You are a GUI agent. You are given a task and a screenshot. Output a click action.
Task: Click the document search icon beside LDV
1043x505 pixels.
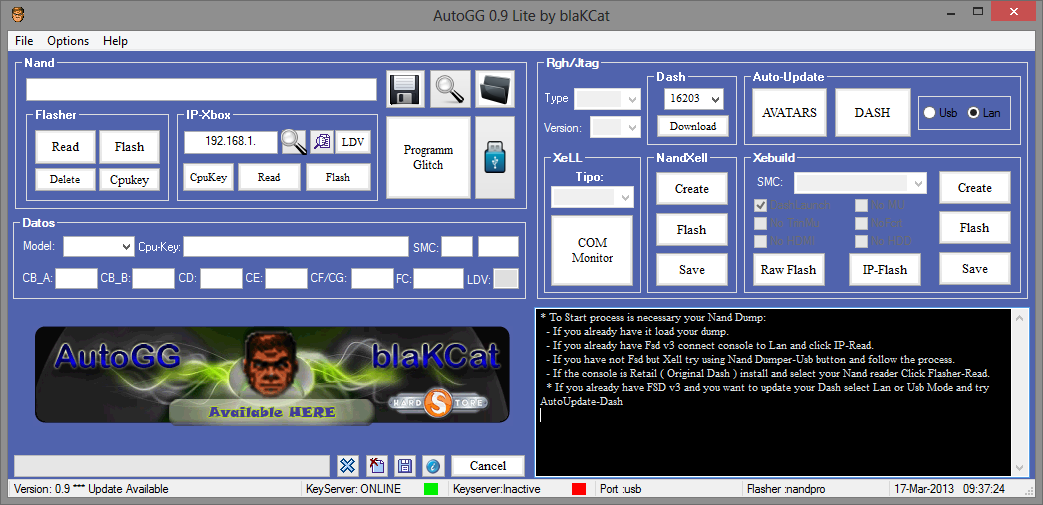click(322, 142)
